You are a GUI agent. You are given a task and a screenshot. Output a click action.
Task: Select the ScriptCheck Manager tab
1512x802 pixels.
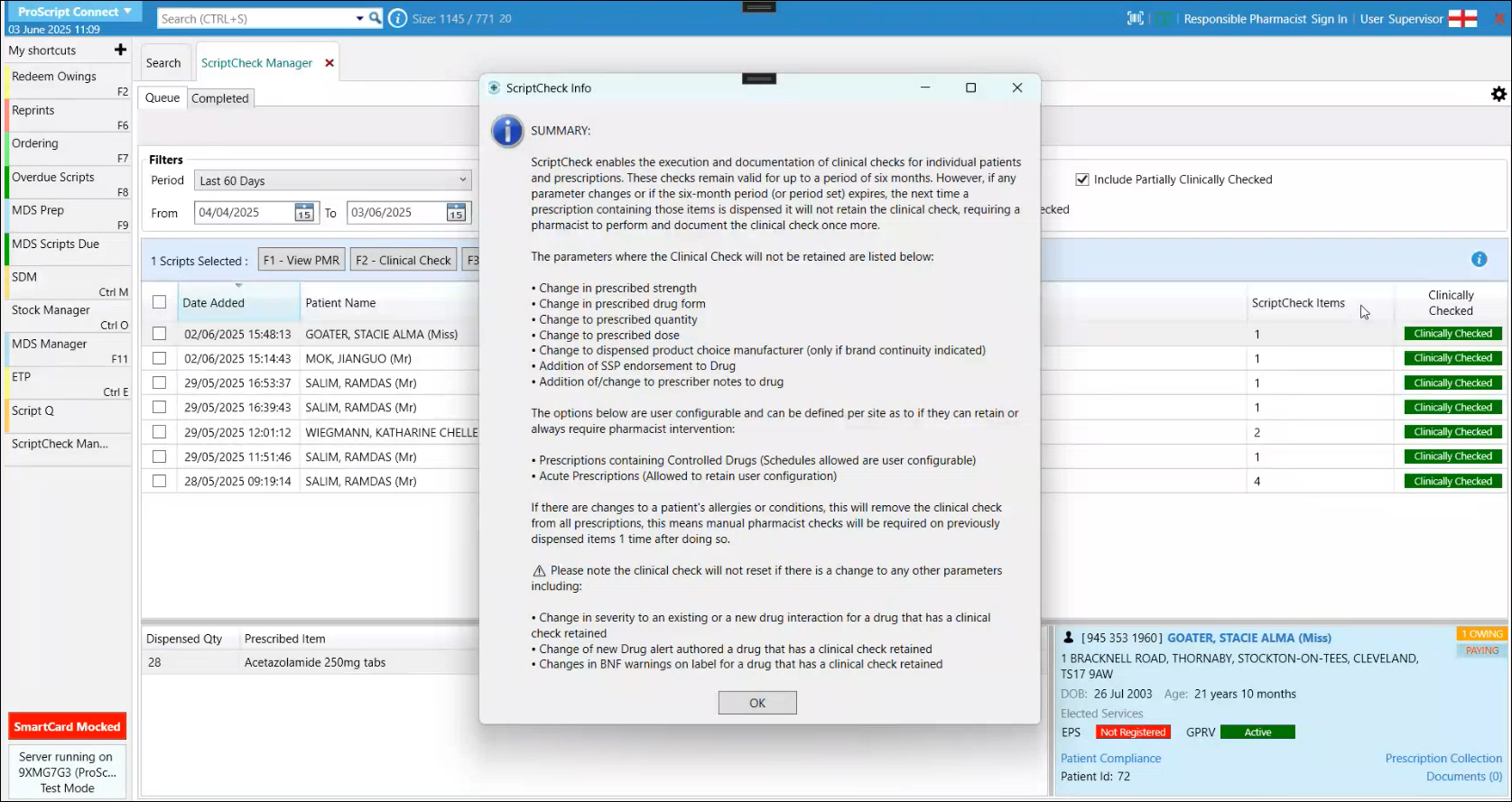tap(256, 63)
